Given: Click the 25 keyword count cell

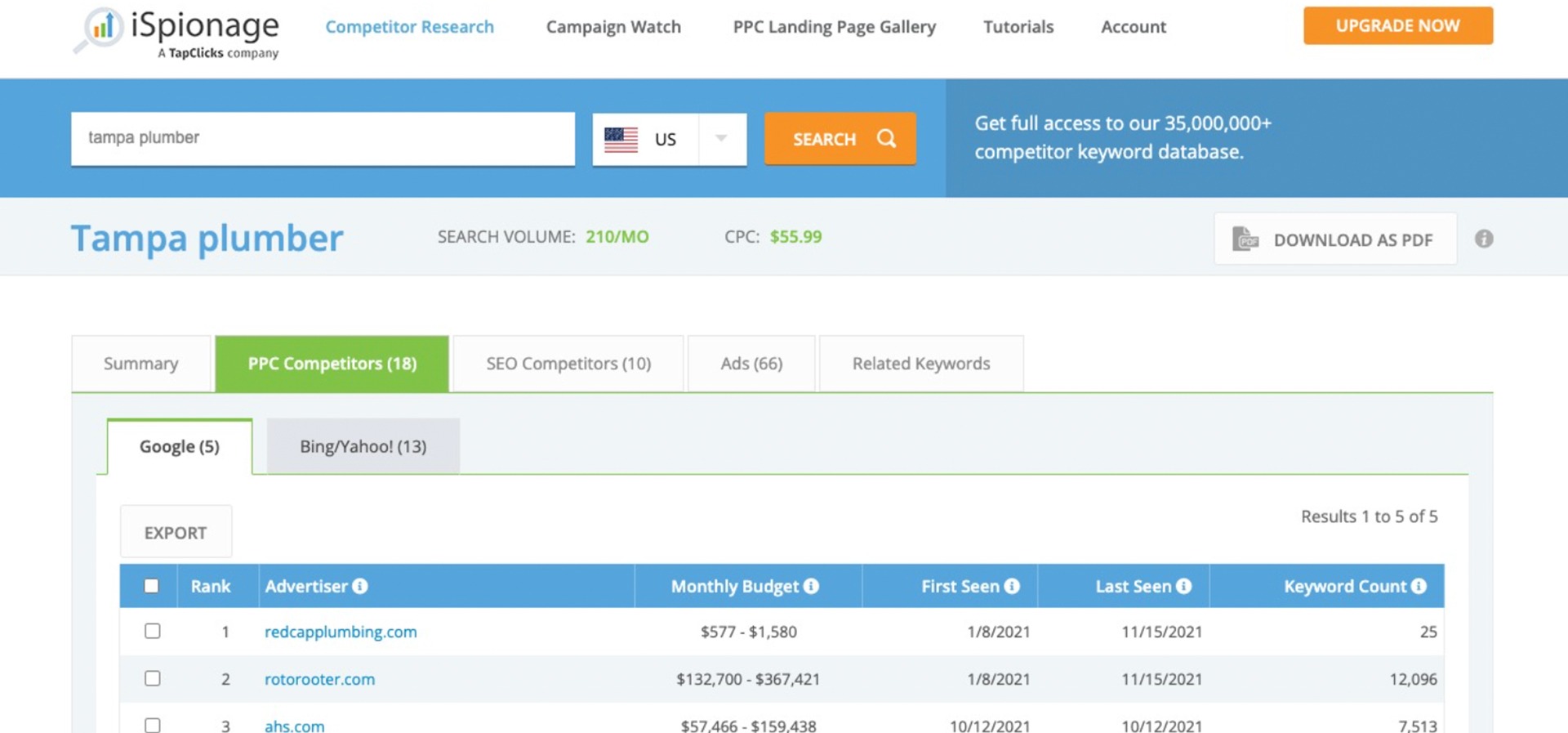Looking at the screenshot, I should coord(1428,632).
